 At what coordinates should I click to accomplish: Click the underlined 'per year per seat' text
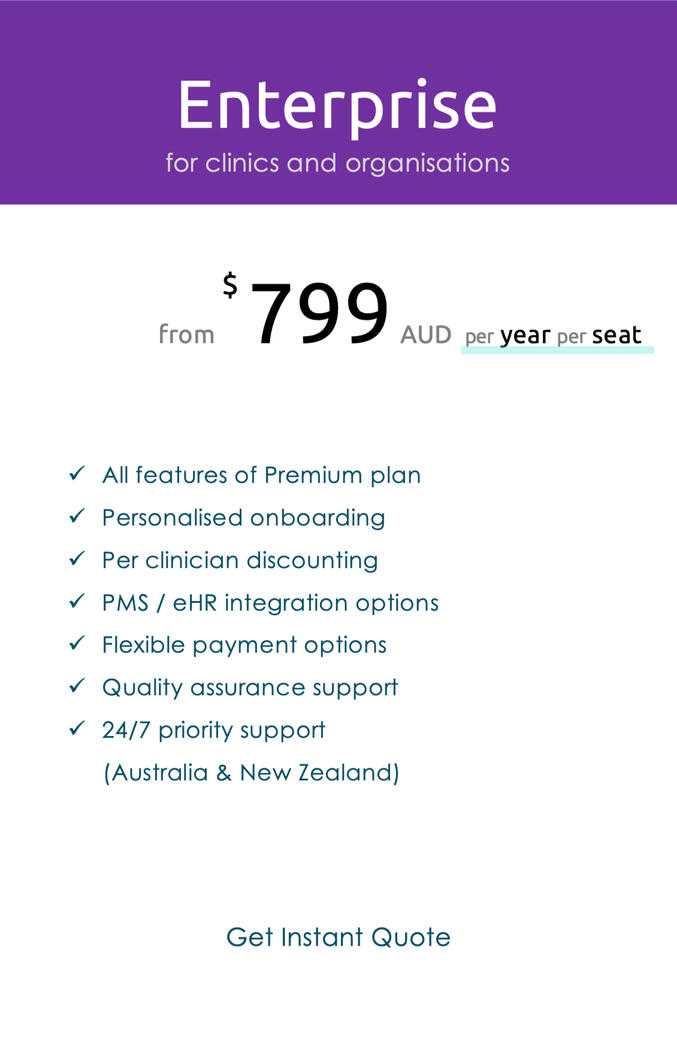pyautogui.click(x=554, y=336)
